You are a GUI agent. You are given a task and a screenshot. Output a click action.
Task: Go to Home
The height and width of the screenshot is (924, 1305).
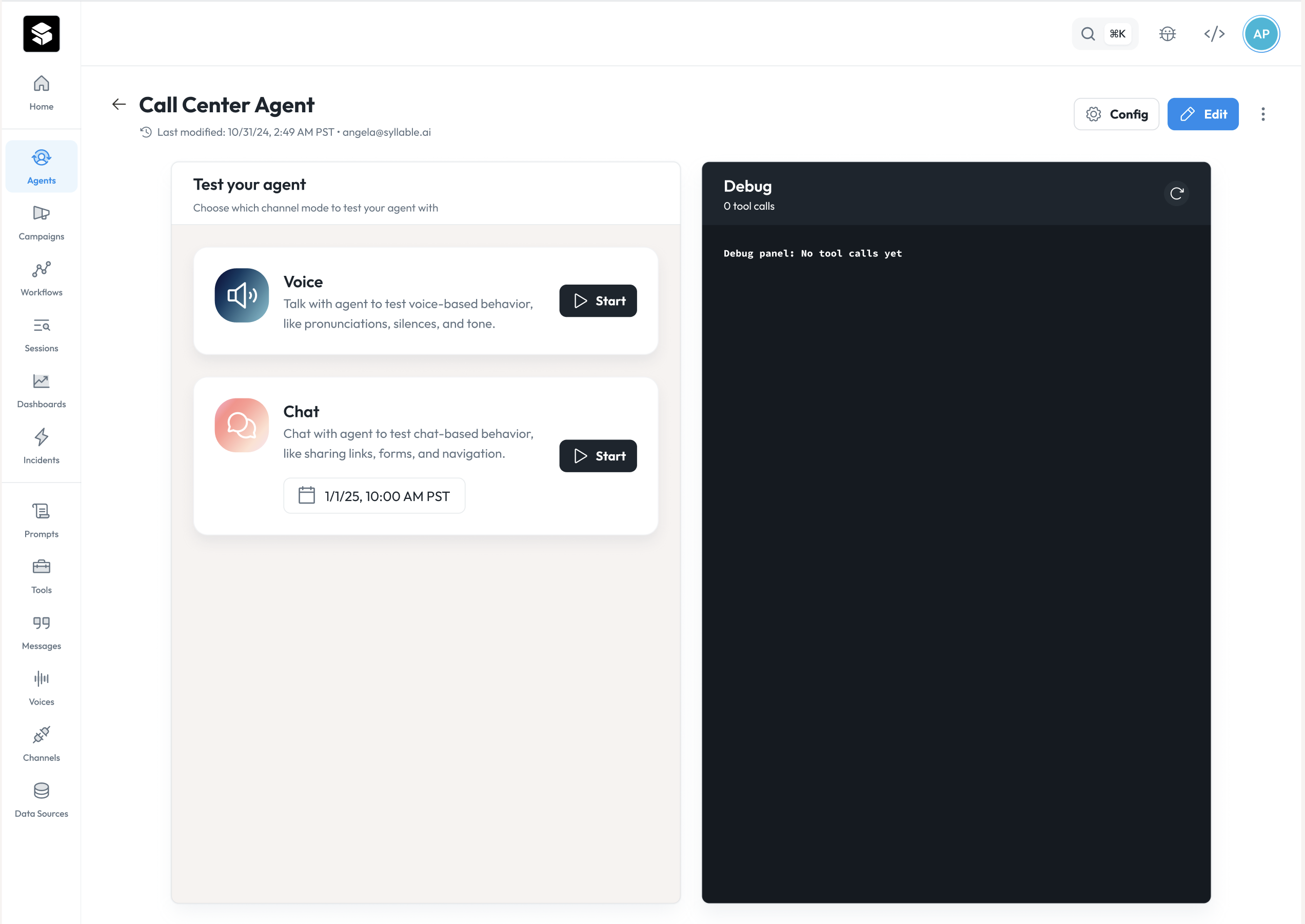(41, 92)
